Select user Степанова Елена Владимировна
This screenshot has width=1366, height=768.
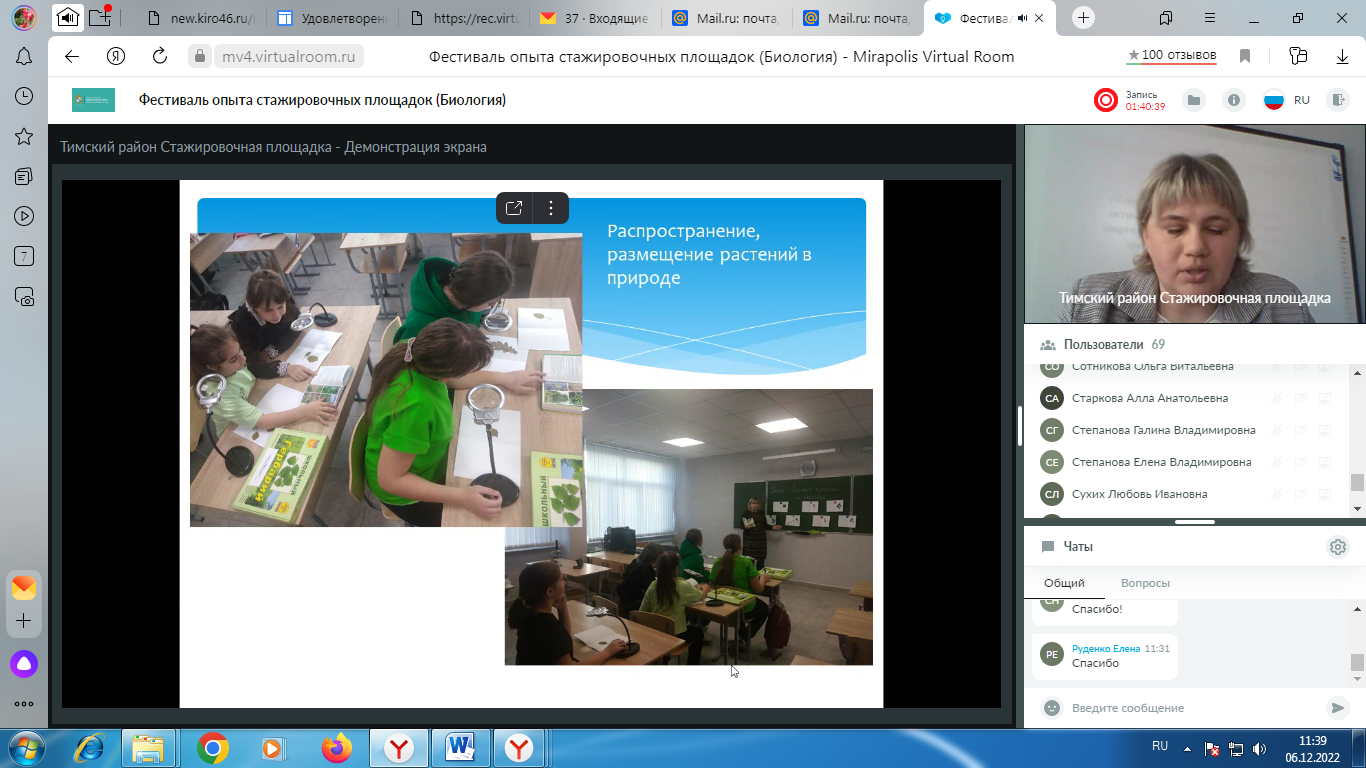point(1161,462)
